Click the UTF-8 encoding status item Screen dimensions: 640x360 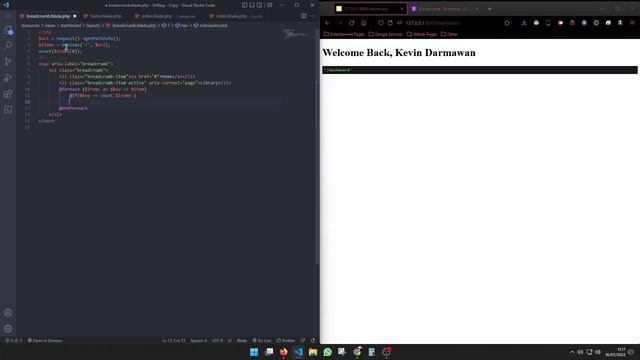[x=217, y=340]
